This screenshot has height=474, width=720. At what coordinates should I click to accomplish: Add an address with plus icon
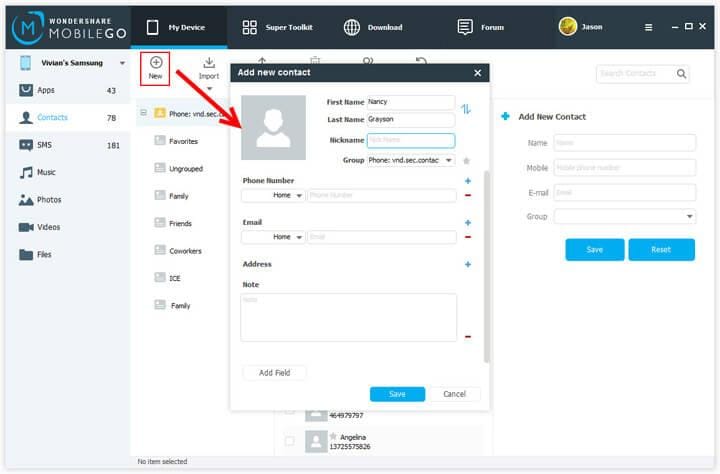[x=467, y=265]
